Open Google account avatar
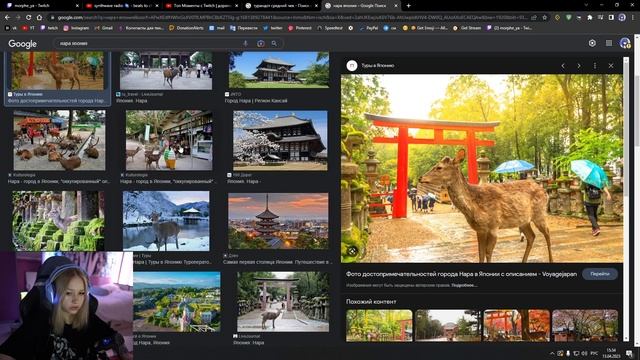Viewport: 640px width, 360px height. 625,43
